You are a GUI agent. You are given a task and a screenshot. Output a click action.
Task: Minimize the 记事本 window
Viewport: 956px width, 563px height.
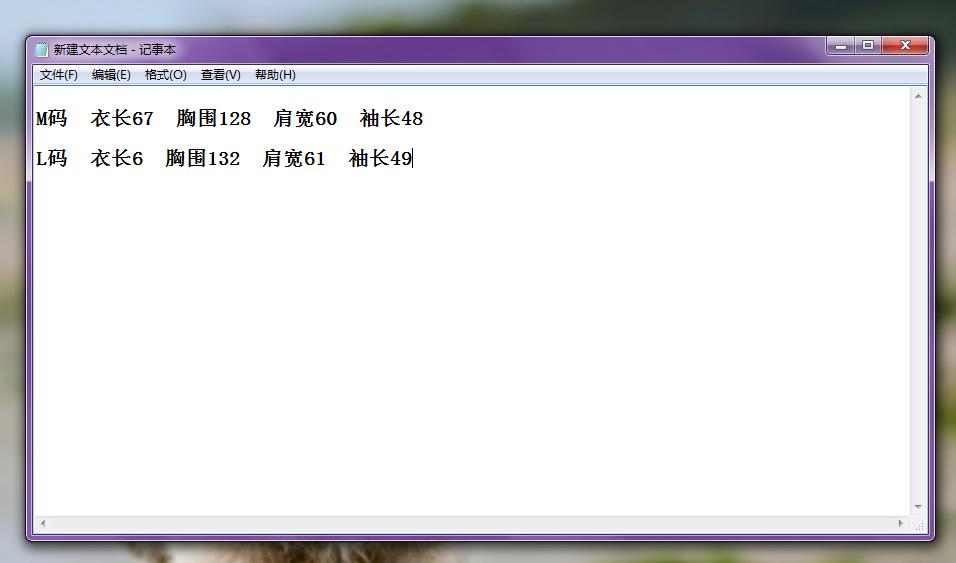(x=841, y=46)
